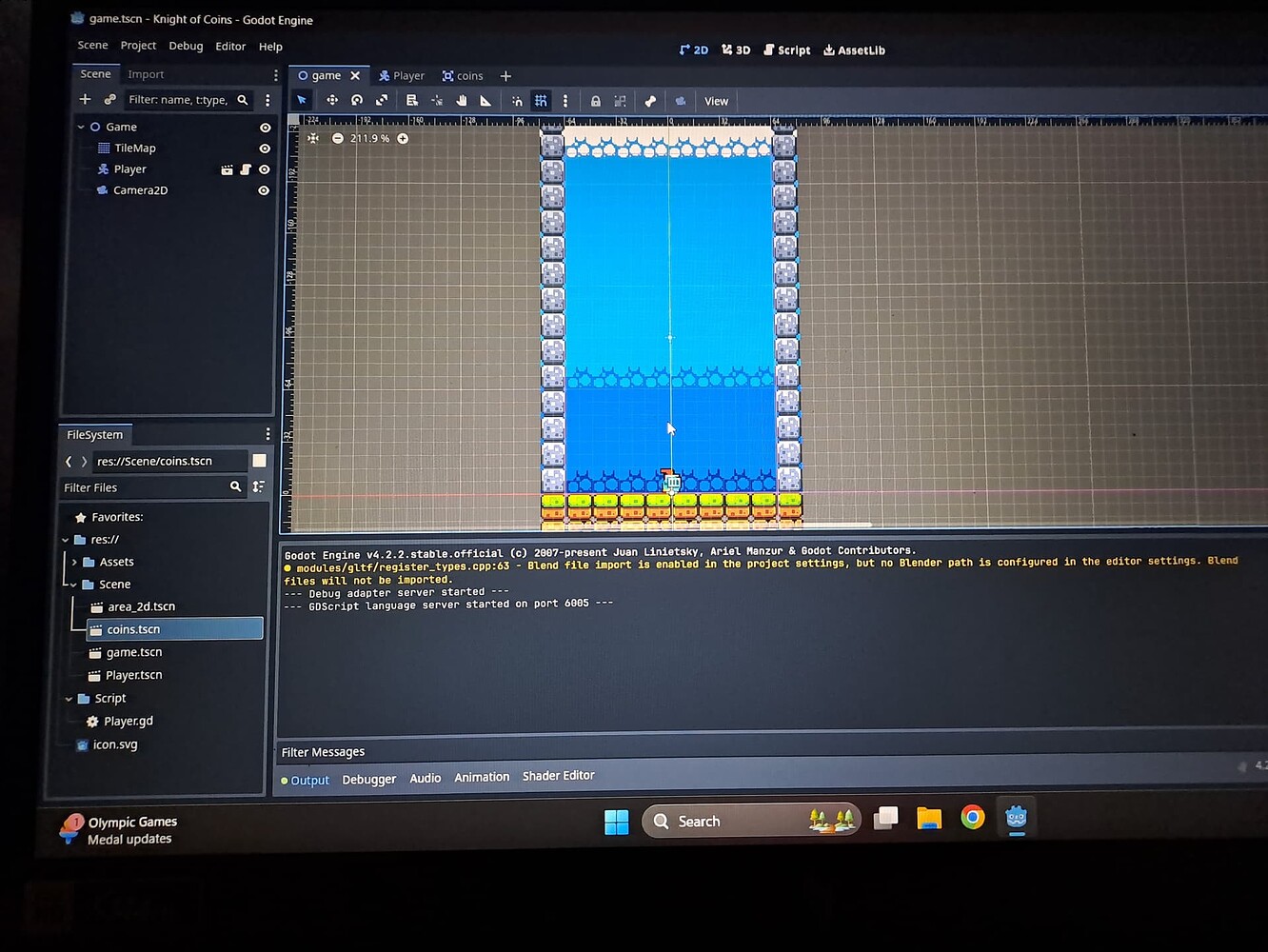Toggle visibility of the TileMap node
The height and width of the screenshot is (952, 1268).
[264, 148]
